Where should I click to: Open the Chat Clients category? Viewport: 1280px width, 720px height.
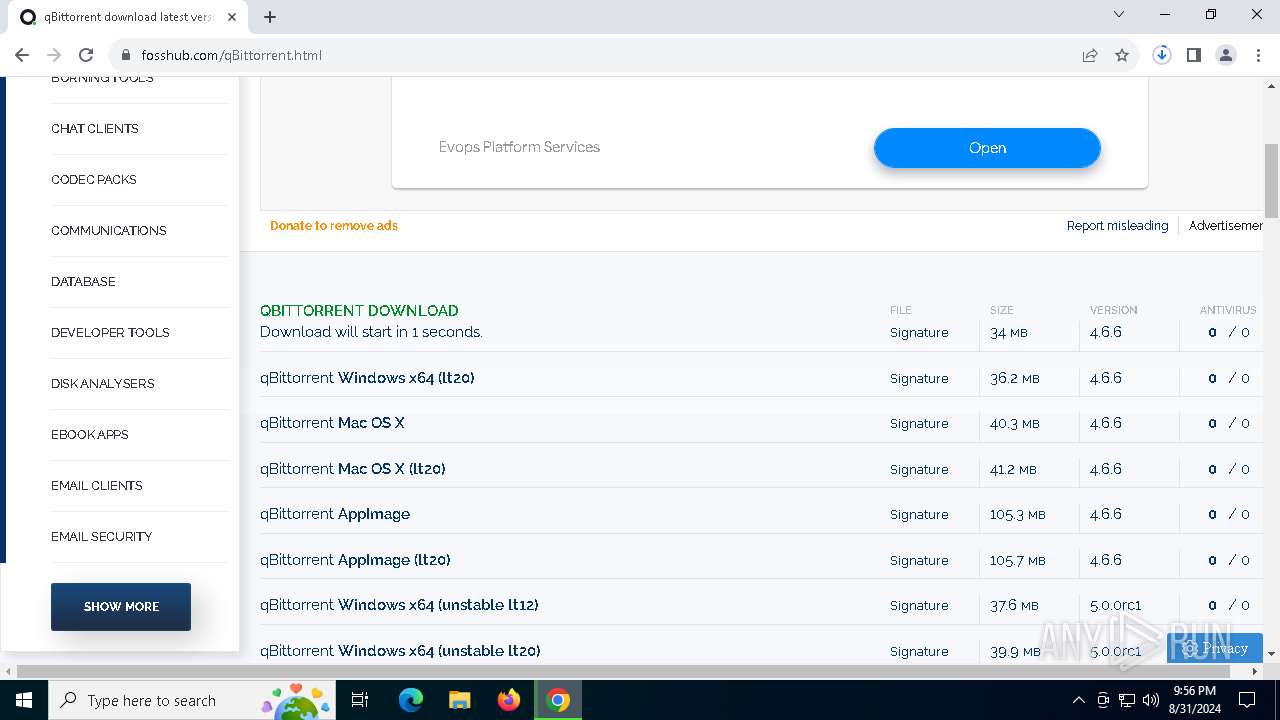95,129
